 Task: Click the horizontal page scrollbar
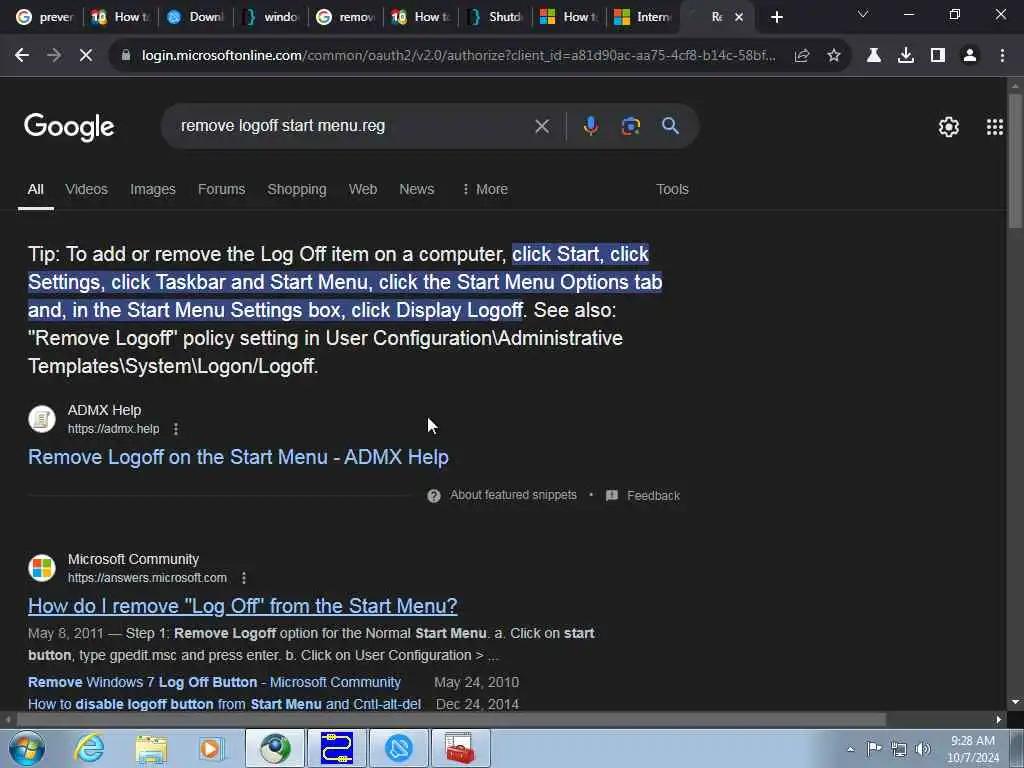451,720
